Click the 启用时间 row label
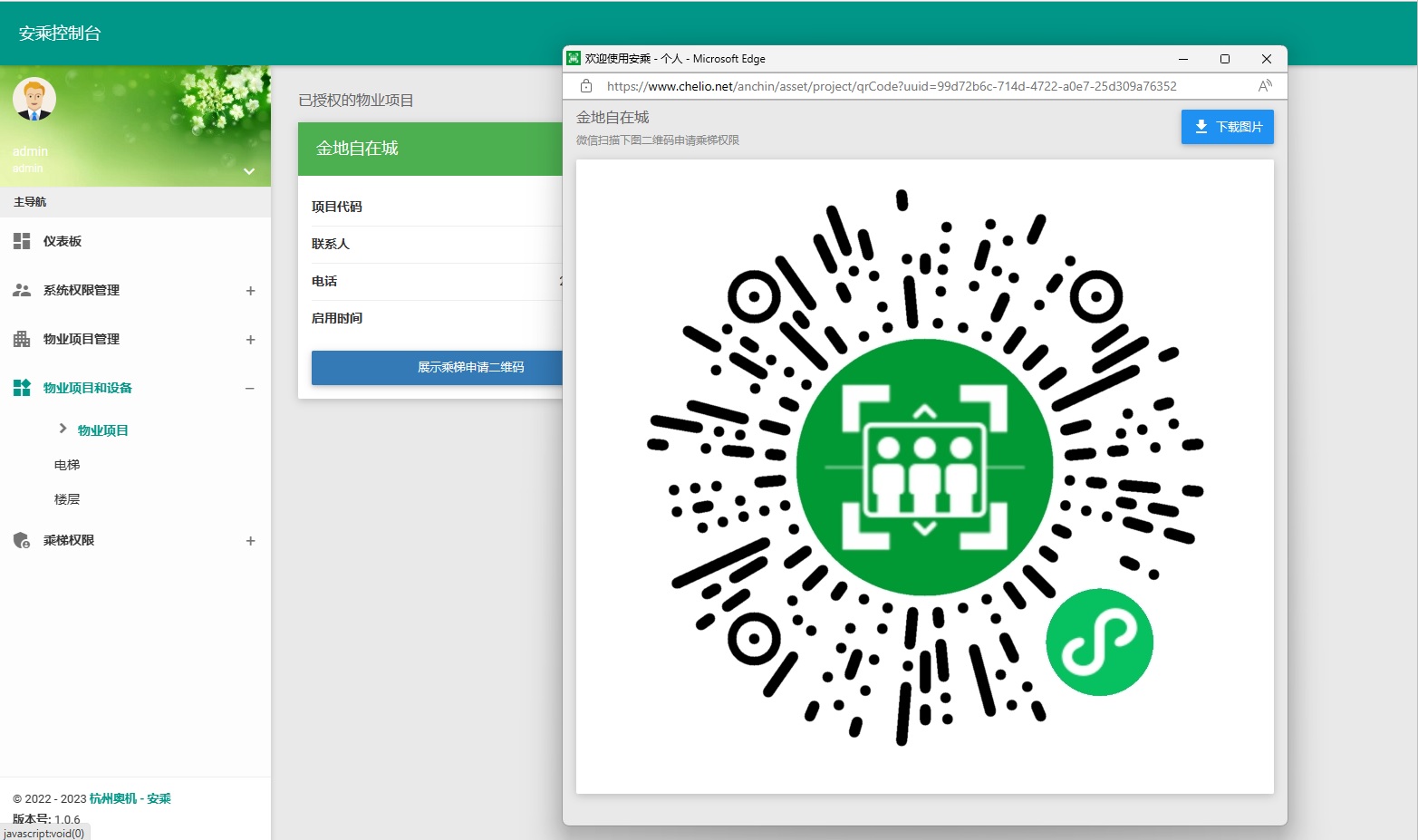 337,318
